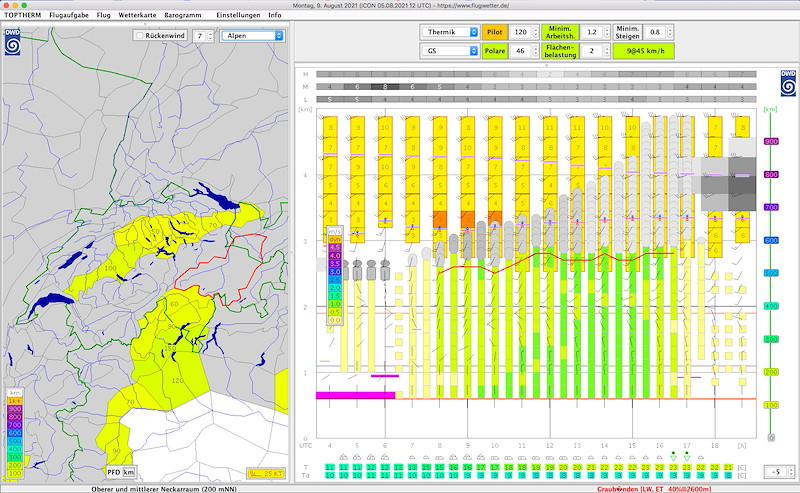Click the 700 swatch in the map legend
The width and height of the screenshot is (800, 493).
pos(15,425)
